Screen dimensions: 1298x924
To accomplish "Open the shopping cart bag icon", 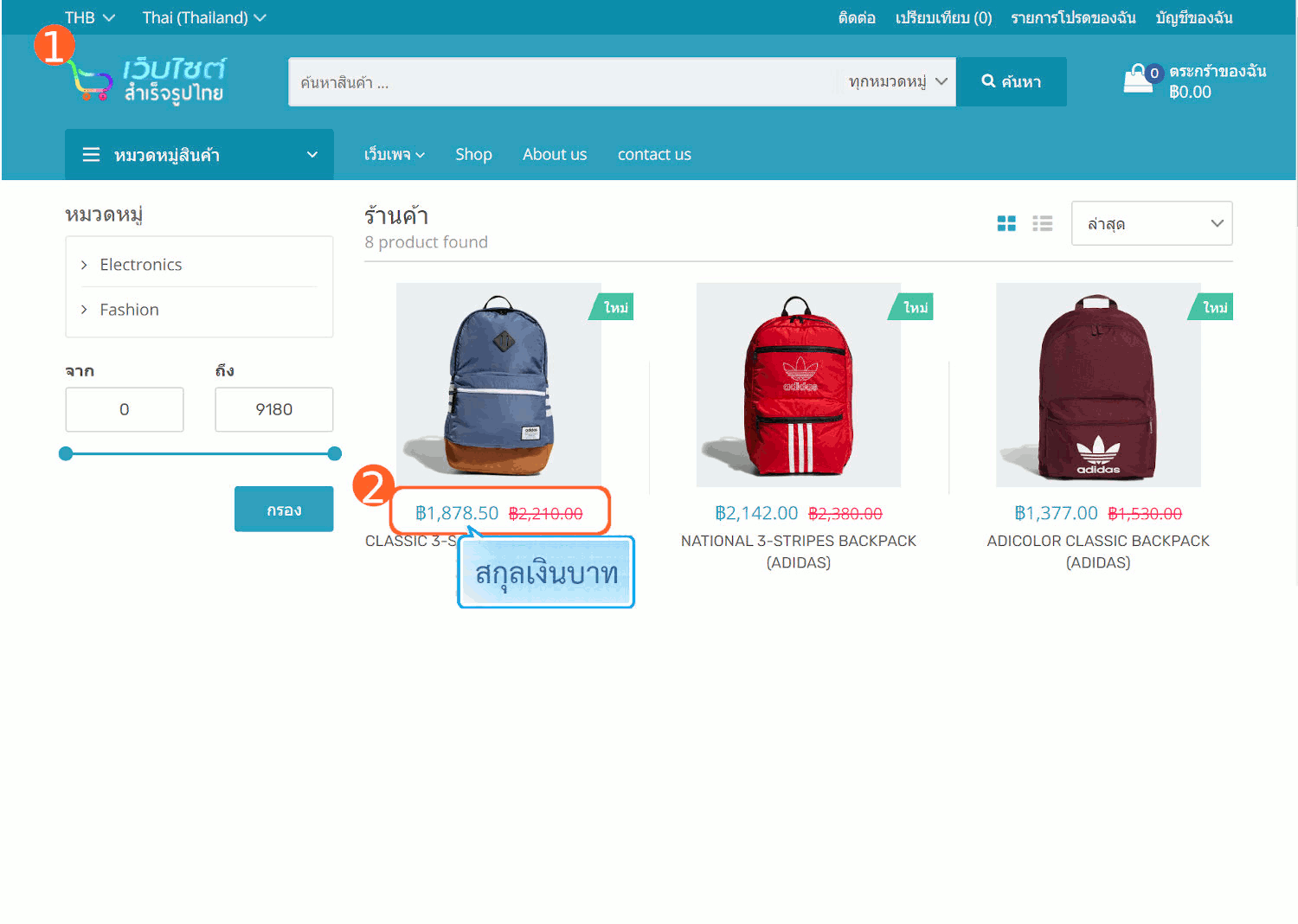I will 1137,79.
